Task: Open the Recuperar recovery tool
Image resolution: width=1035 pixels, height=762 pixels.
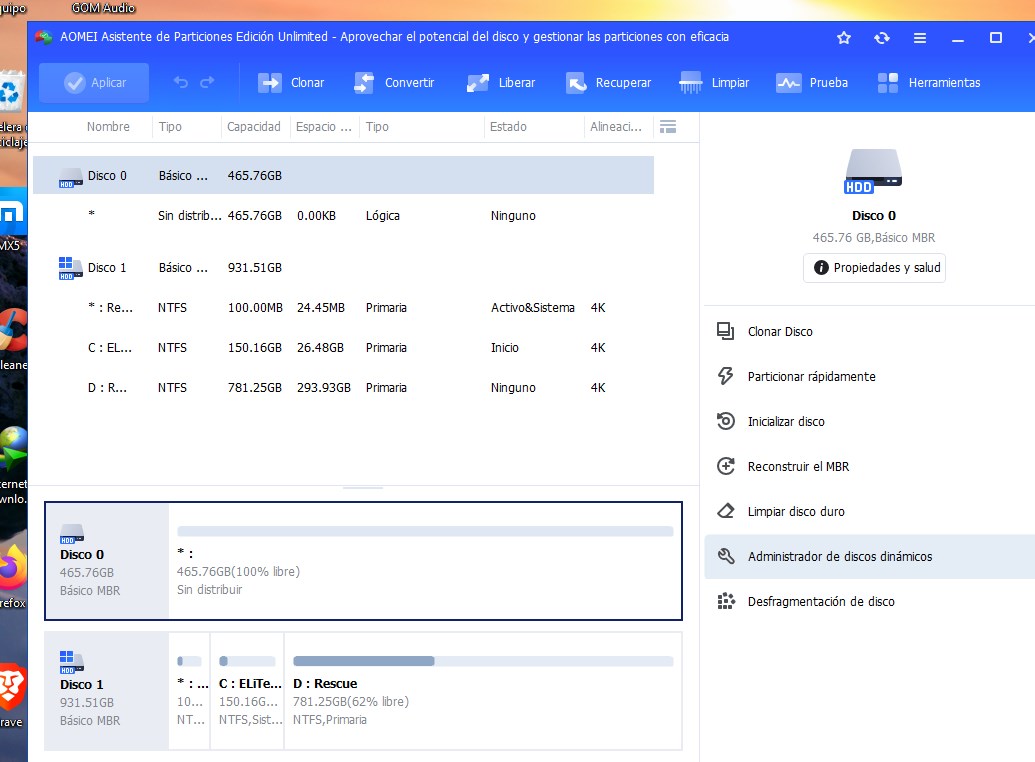Action: (608, 83)
